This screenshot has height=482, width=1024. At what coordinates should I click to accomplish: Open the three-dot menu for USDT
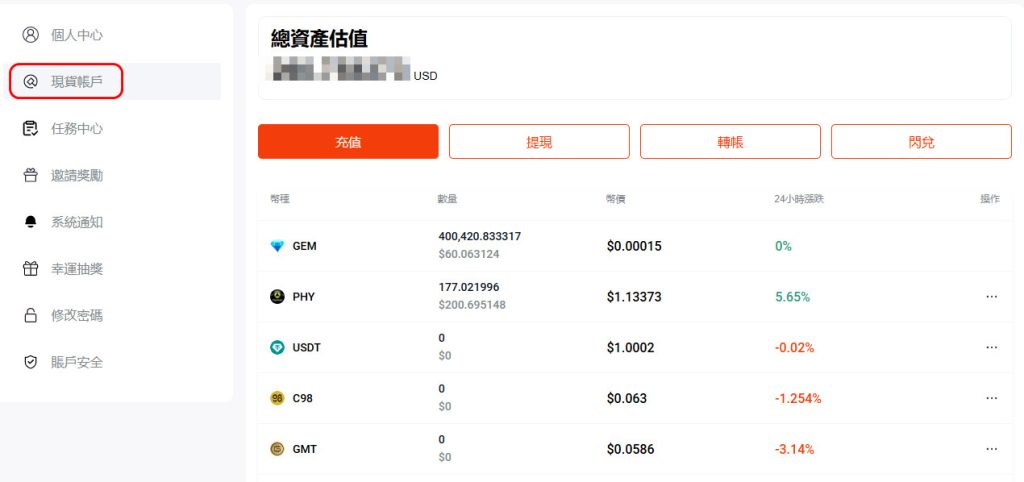[991, 347]
